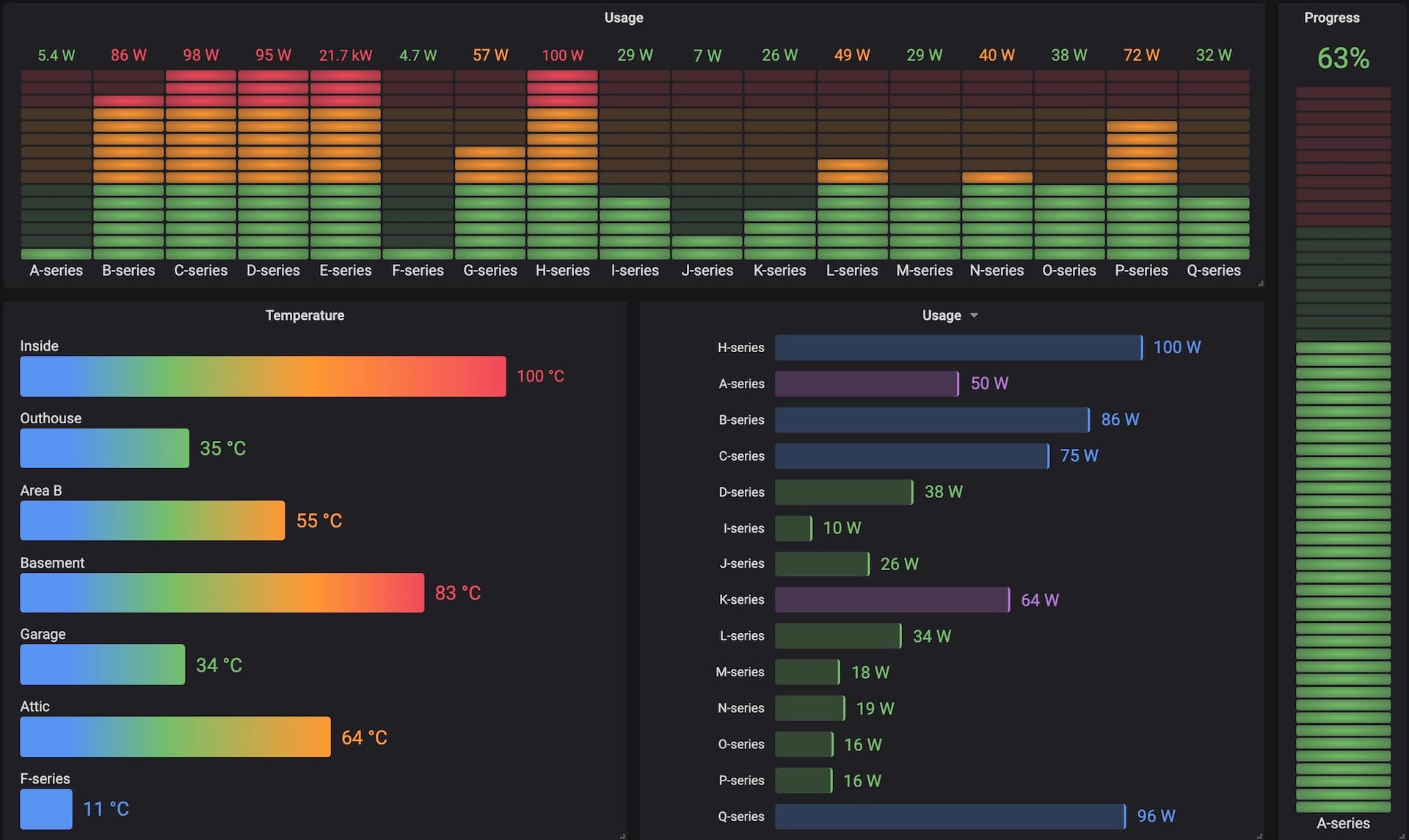1409x840 pixels.
Task: Open the Temperature panel title menu
Action: pyautogui.click(x=305, y=315)
